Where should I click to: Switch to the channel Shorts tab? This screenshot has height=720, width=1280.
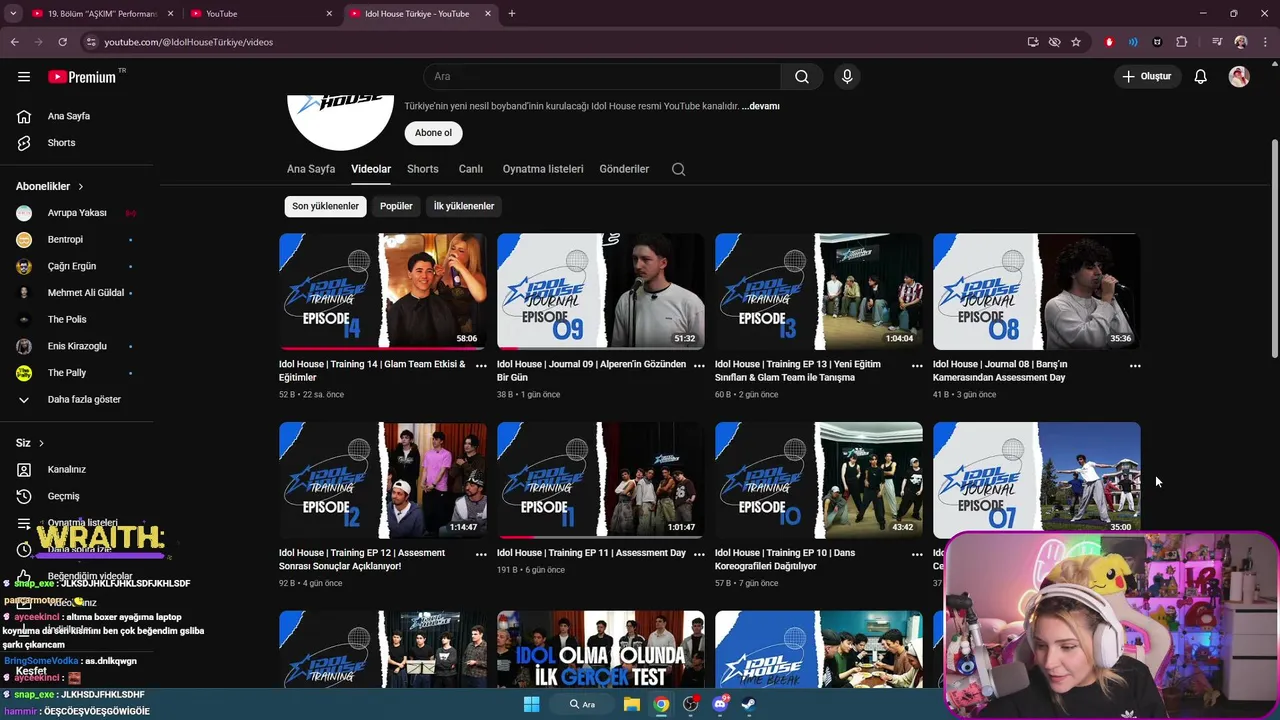coord(423,169)
